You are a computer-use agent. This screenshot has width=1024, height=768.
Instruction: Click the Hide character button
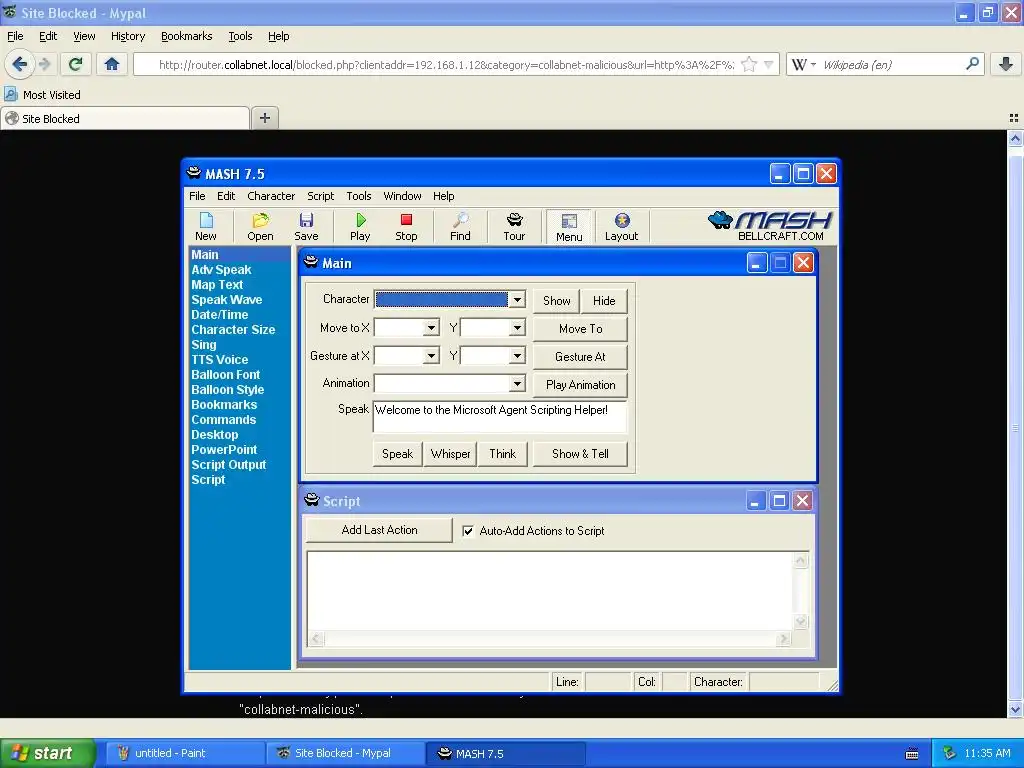[x=604, y=301]
